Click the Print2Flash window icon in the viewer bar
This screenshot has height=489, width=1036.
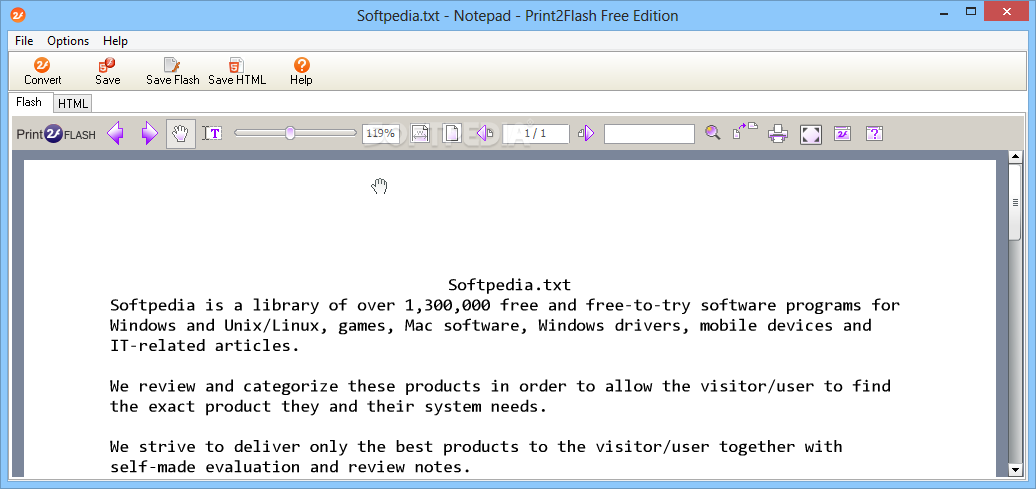pyautogui.click(x=842, y=133)
